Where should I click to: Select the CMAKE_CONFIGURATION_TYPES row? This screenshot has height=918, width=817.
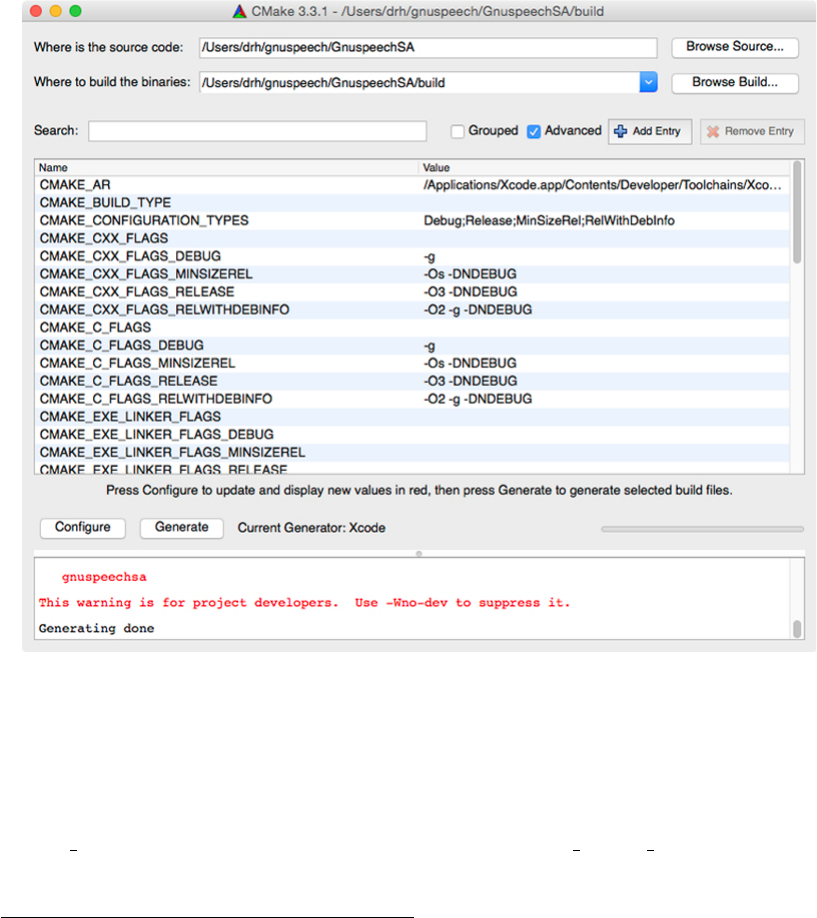(412, 221)
